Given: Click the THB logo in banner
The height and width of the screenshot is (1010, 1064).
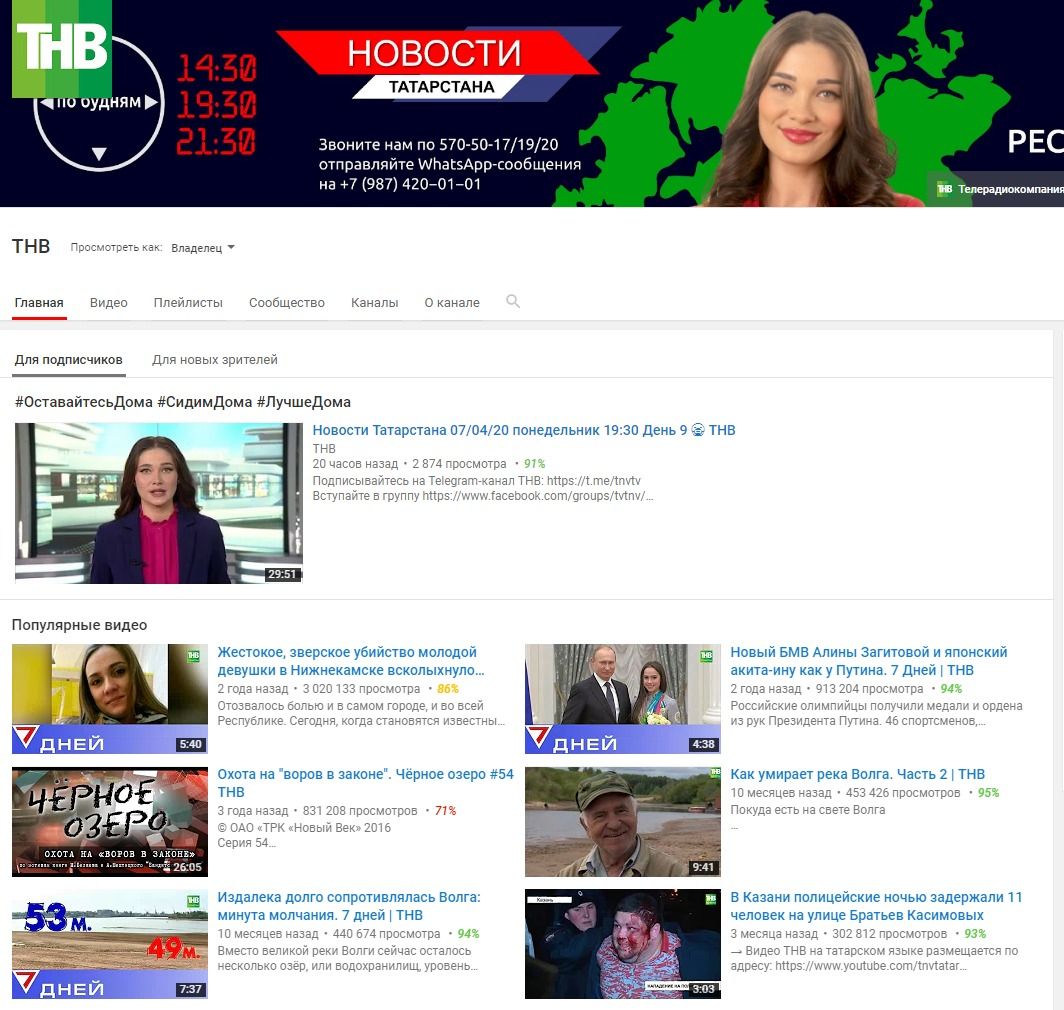Looking at the screenshot, I should 62,48.
